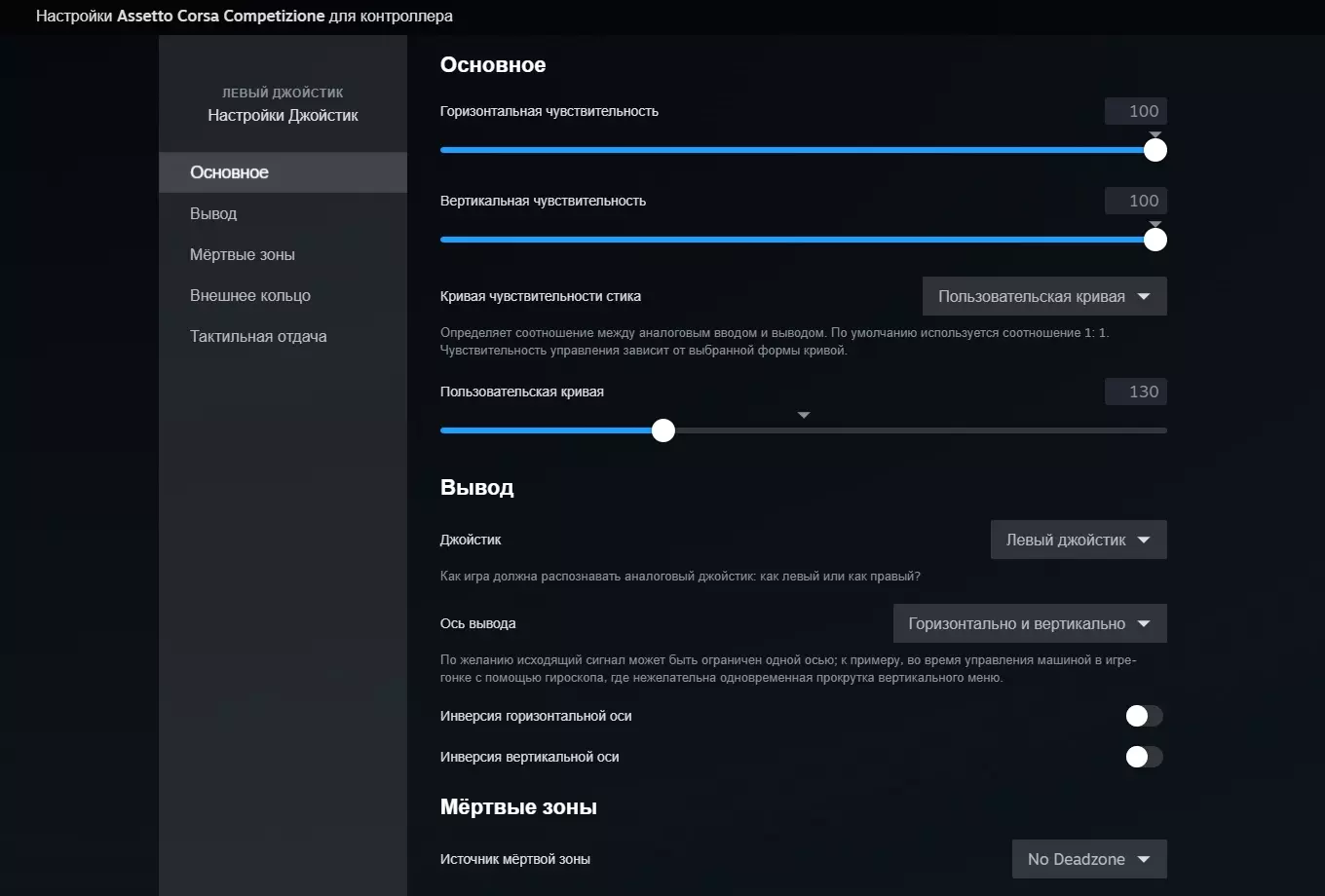Enable Инверсия вертикальной оси switch
Image resolution: width=1325 pixels, height=896 pixels.
pos(1144,758)
